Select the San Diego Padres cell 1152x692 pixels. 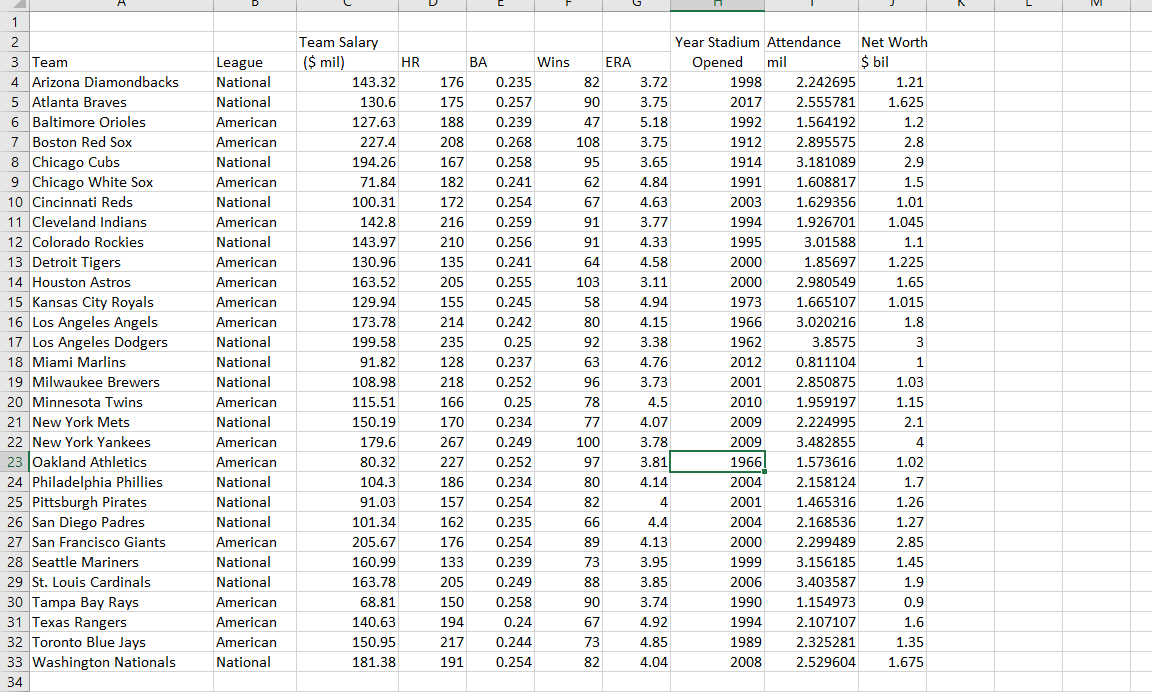click(x=121, y=522)
